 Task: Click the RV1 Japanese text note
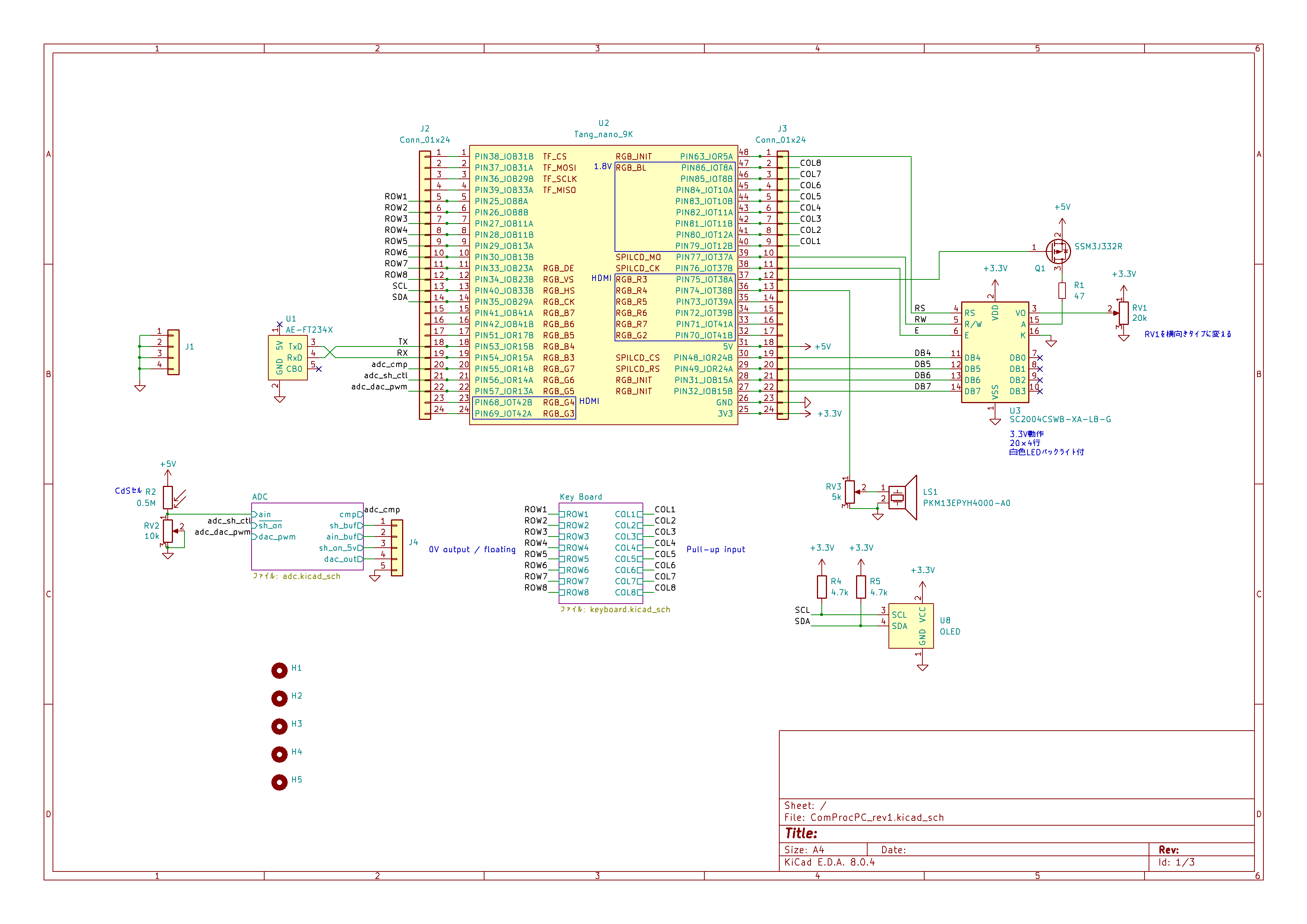[1187, 334]
